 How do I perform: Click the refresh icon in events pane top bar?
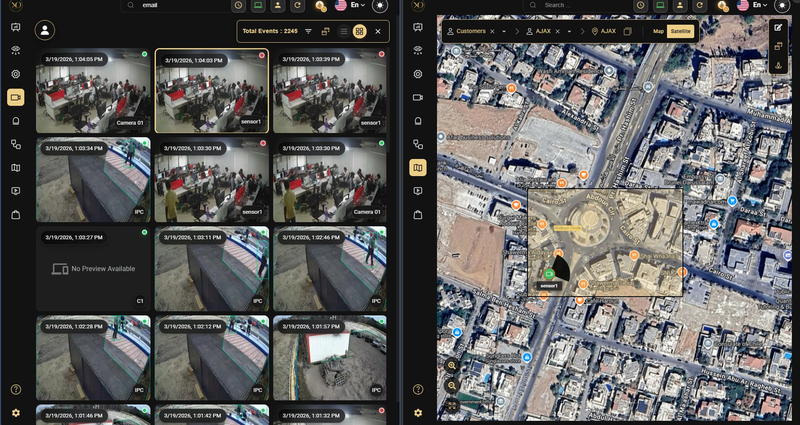click(x=297, y=6)
